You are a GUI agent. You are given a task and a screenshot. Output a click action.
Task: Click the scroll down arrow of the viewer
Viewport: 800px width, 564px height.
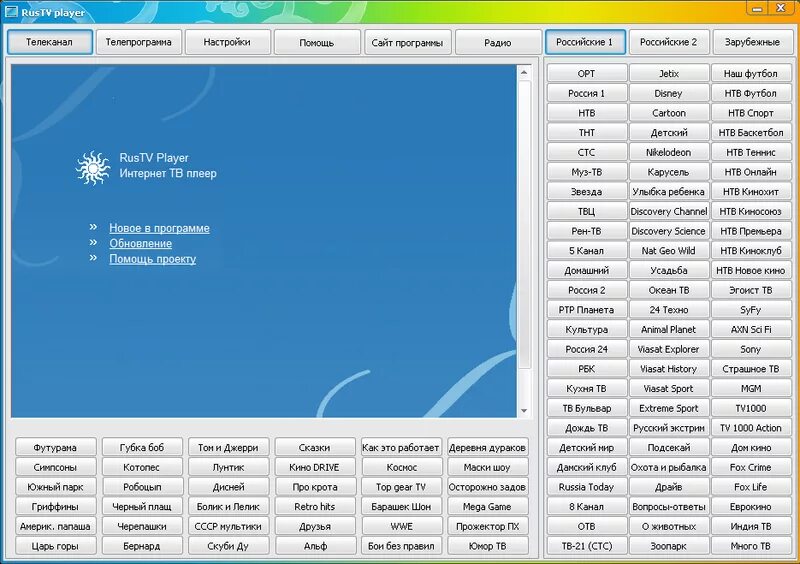524,410
